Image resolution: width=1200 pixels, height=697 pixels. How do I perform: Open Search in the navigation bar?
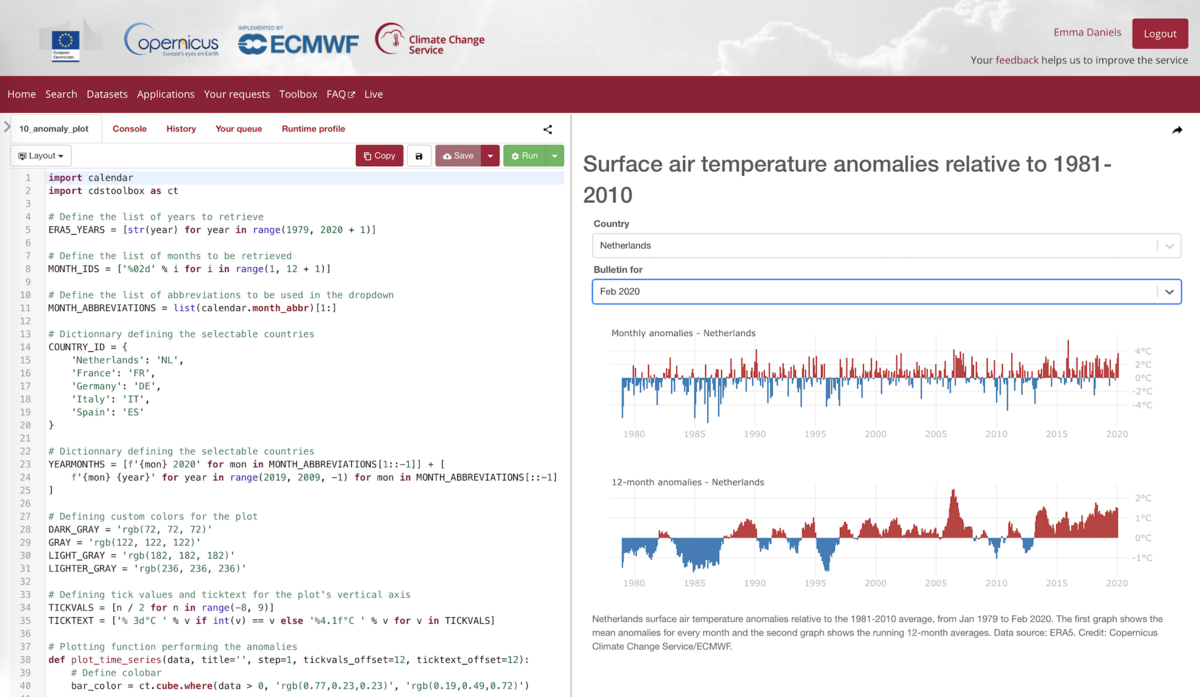click(61, 94)
